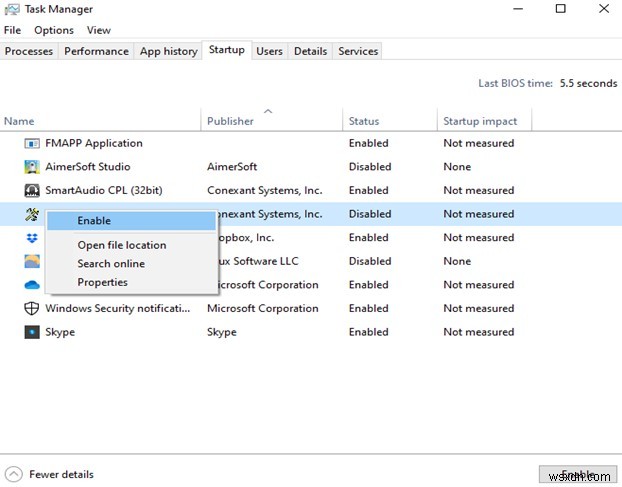Choose Properties in context menu

131,282
